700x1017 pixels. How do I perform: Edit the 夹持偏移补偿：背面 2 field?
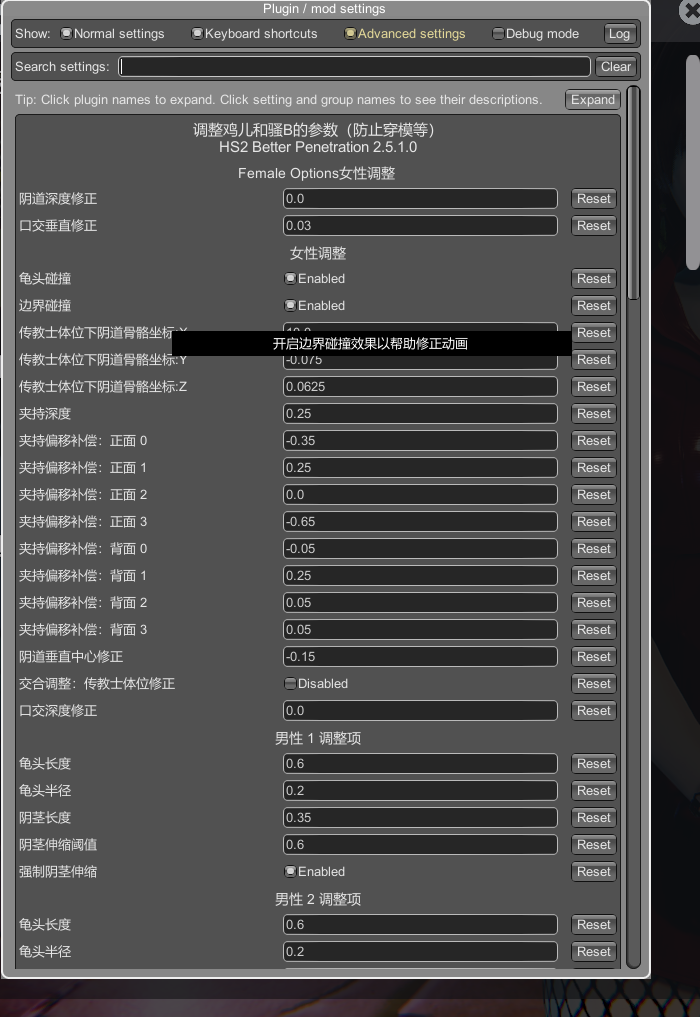pos(420,603)
